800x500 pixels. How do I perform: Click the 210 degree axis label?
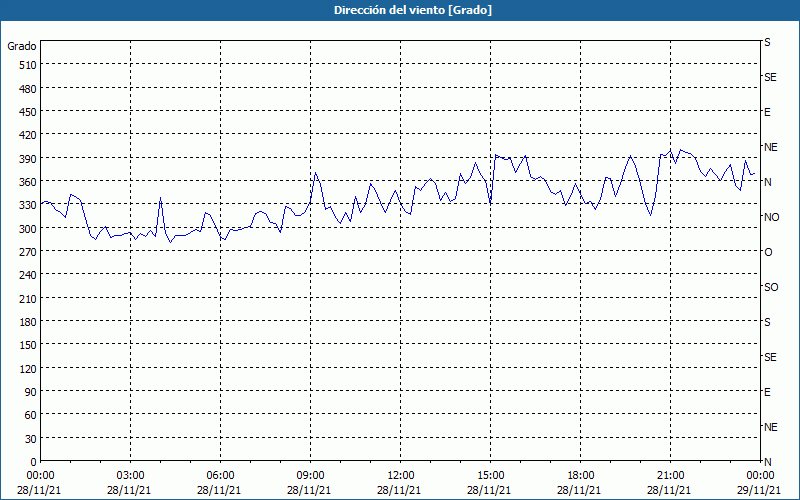(28, 299)
